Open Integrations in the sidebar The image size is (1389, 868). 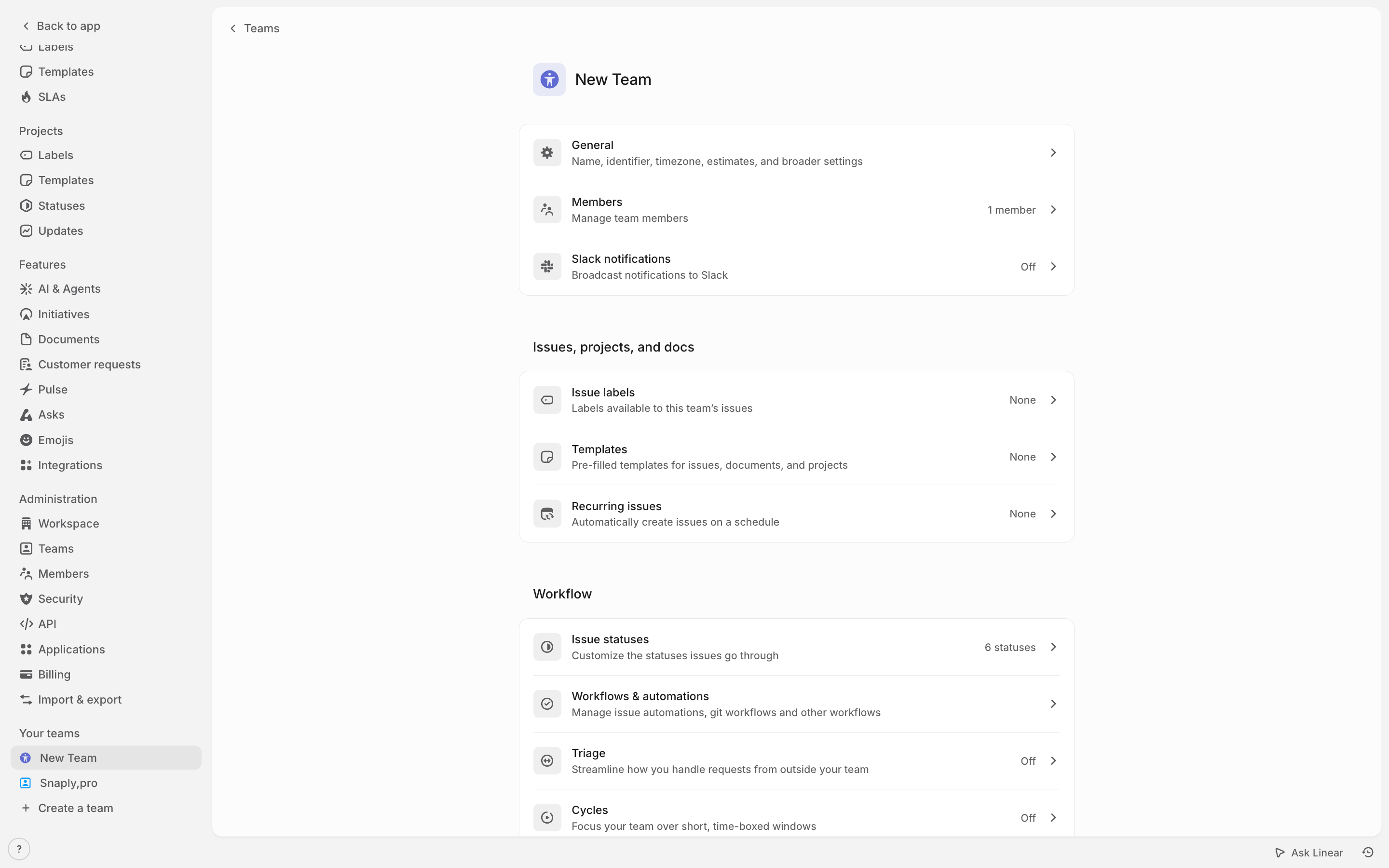[106, 465]
